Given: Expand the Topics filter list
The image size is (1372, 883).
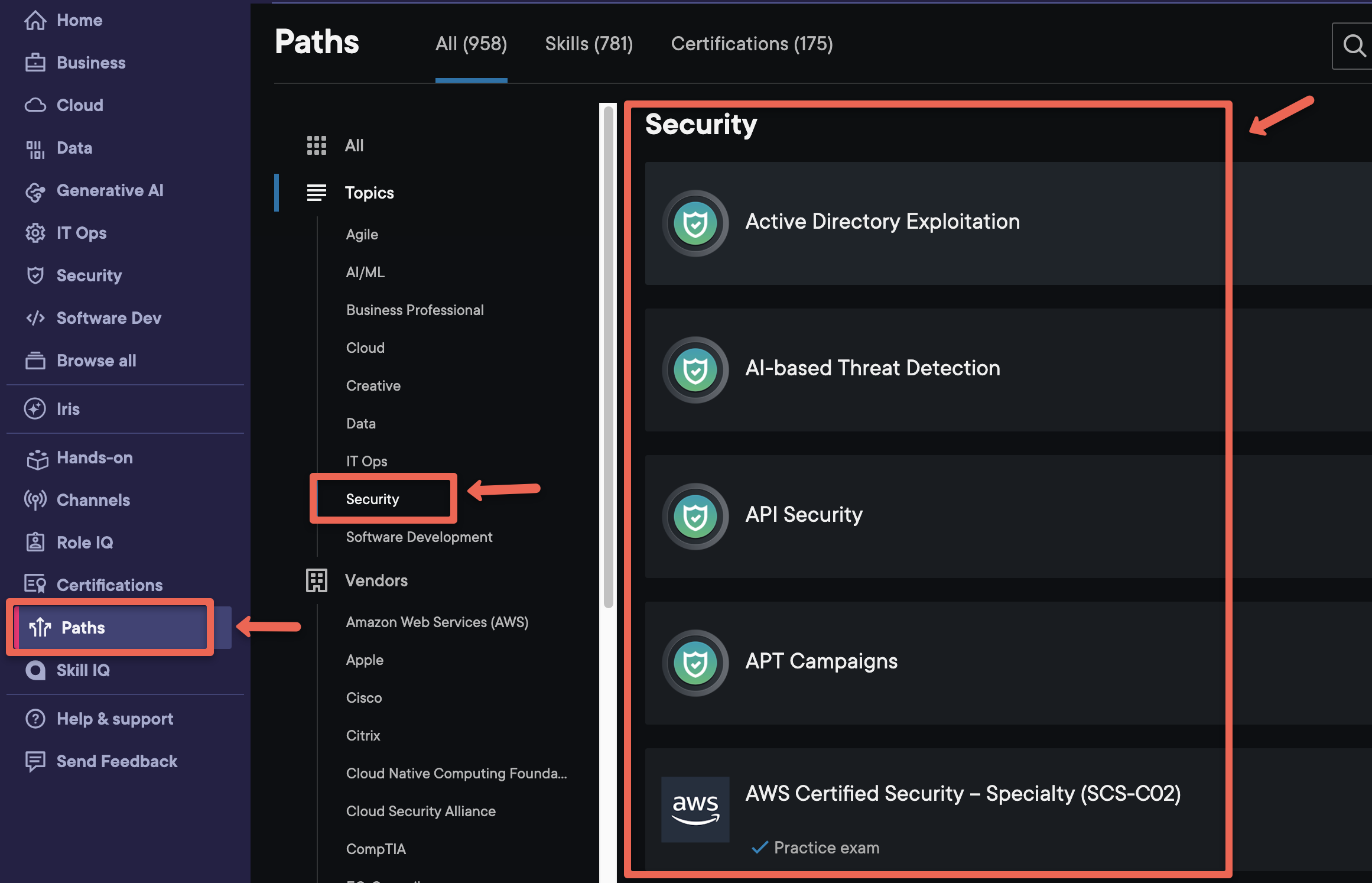Looking at the screenshot, I should tap(369, 192).
